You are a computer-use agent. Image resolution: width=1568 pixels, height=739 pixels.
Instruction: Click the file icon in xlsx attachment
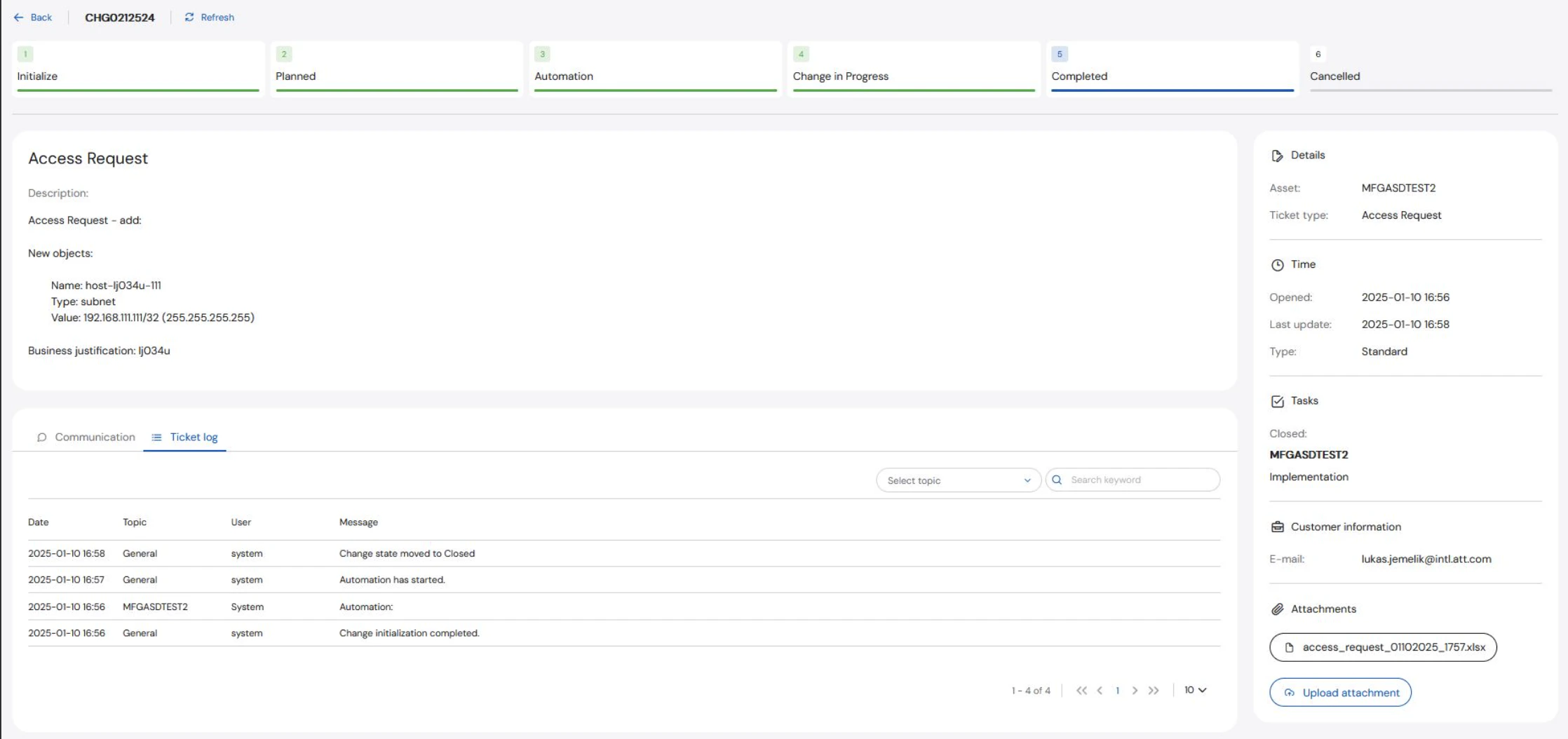pos(1289,647)
